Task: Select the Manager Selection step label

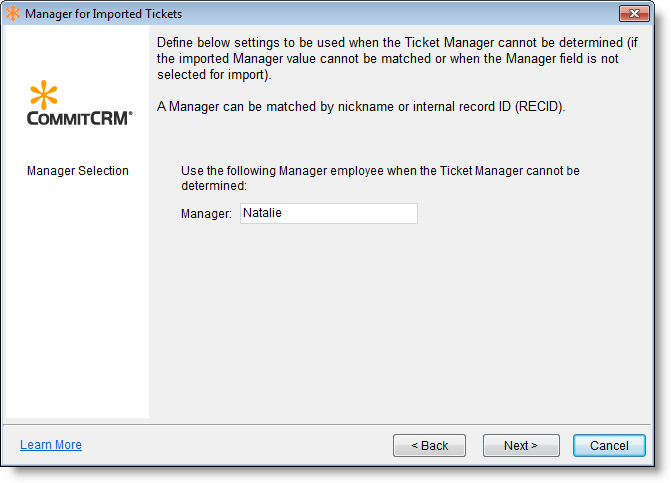Action: [78, 171]
